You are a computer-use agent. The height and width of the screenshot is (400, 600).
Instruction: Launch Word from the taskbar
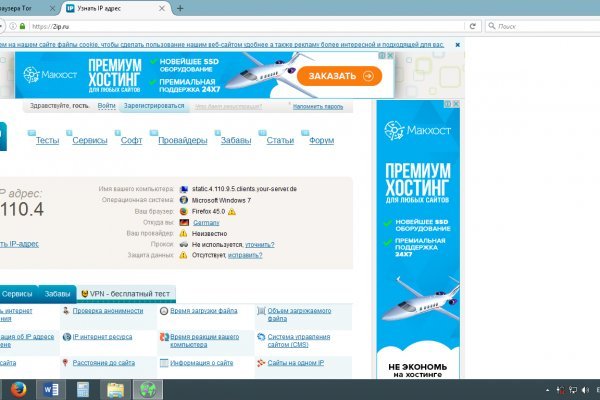52,388
